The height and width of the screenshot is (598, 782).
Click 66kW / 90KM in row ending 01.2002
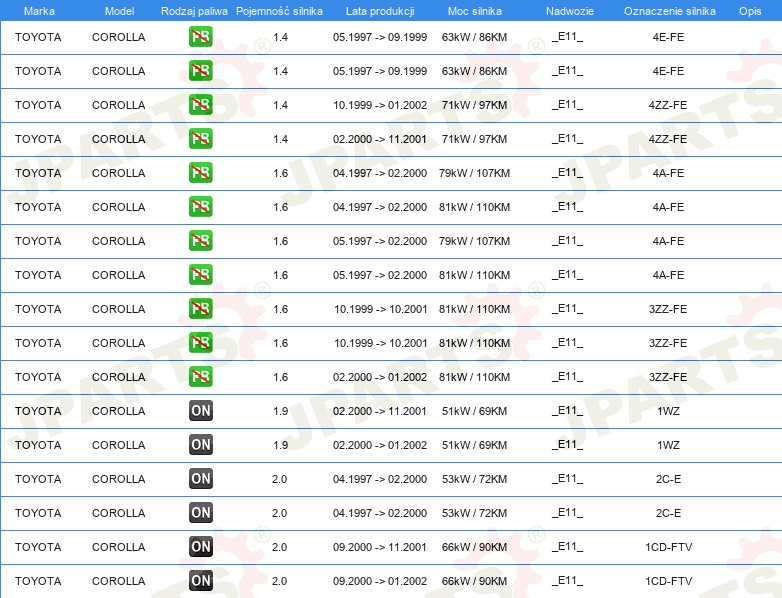(474, 581)
